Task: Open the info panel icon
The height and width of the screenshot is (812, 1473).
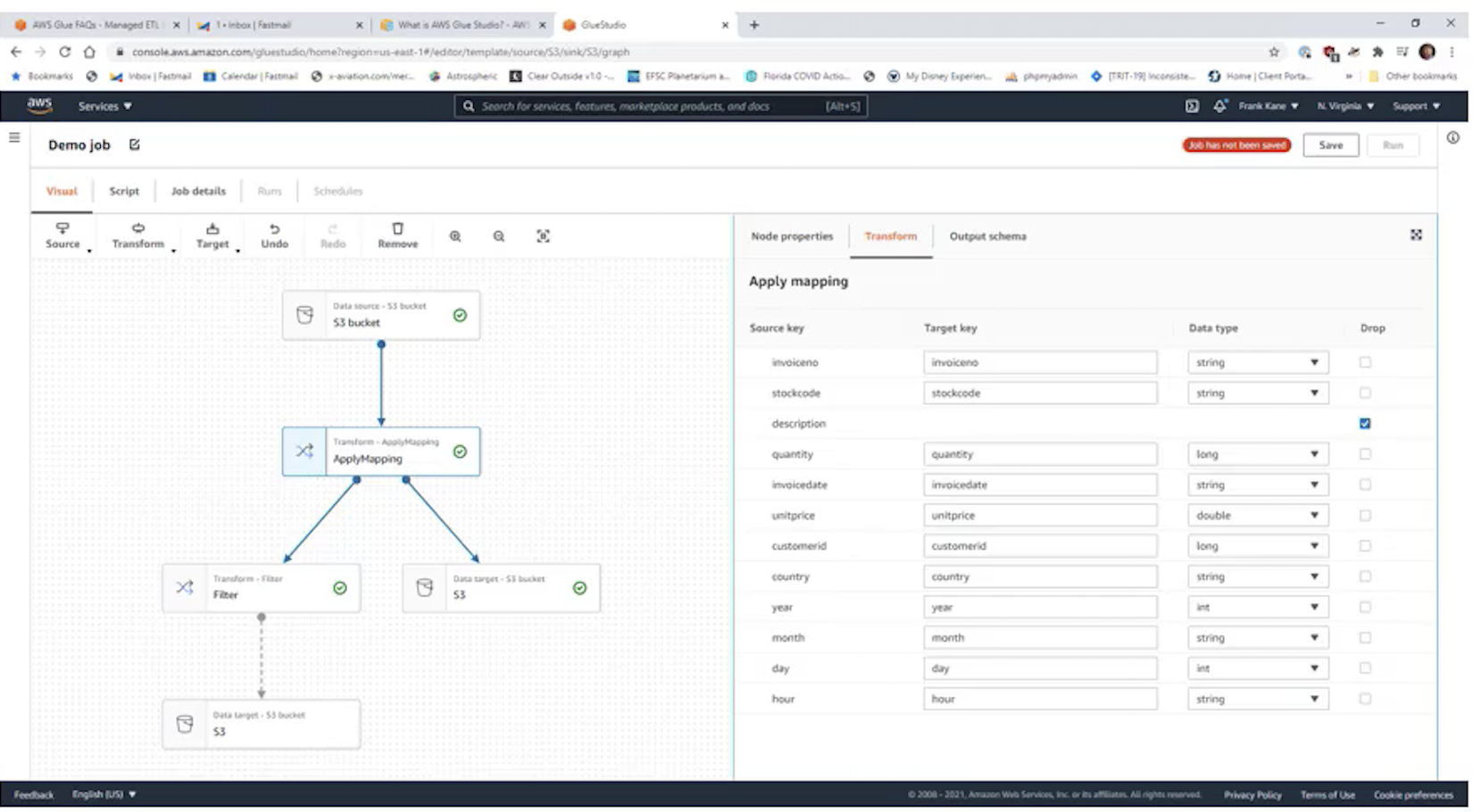Action: (x=1453, y=137)
